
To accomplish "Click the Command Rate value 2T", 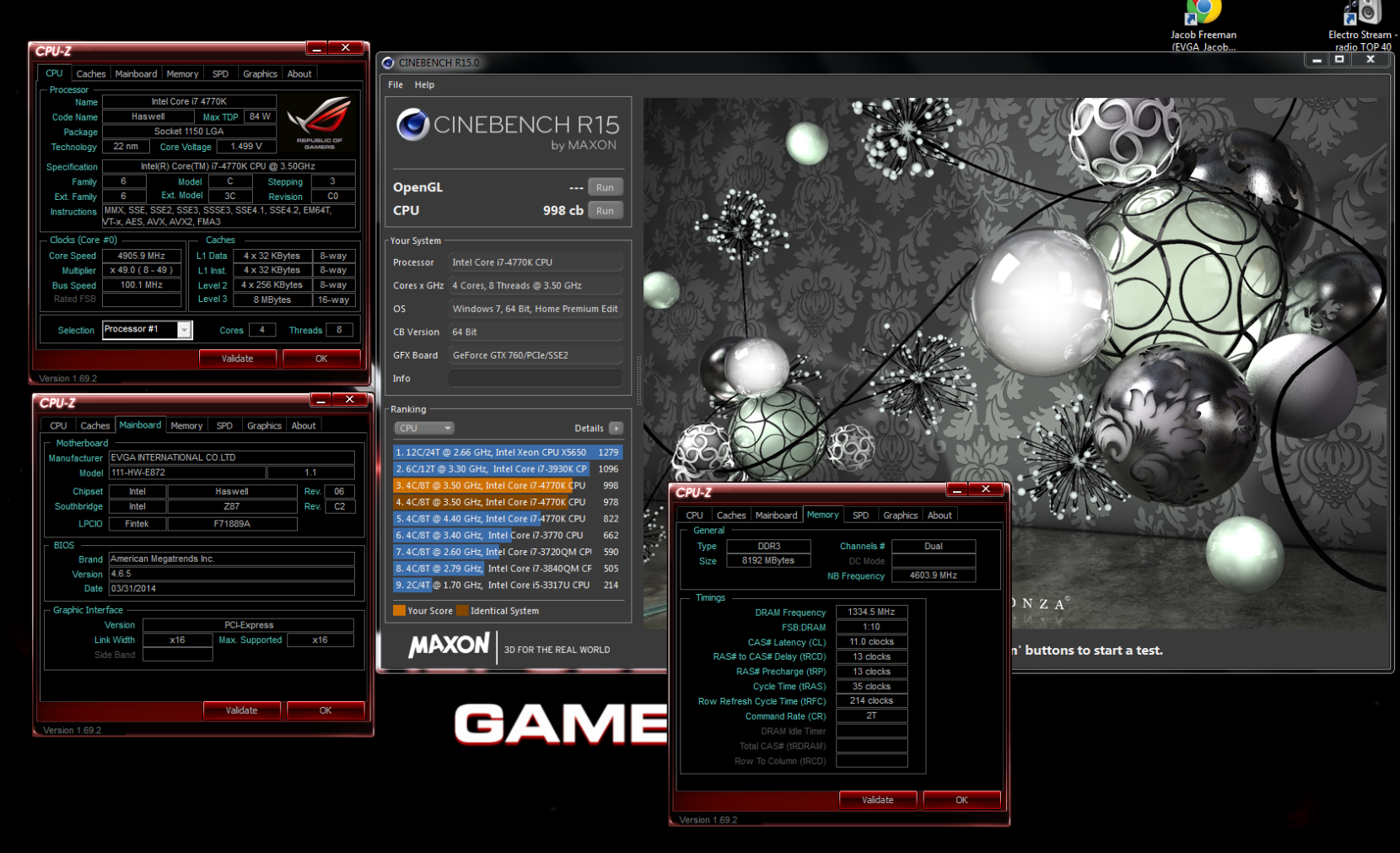I will 871,716.
